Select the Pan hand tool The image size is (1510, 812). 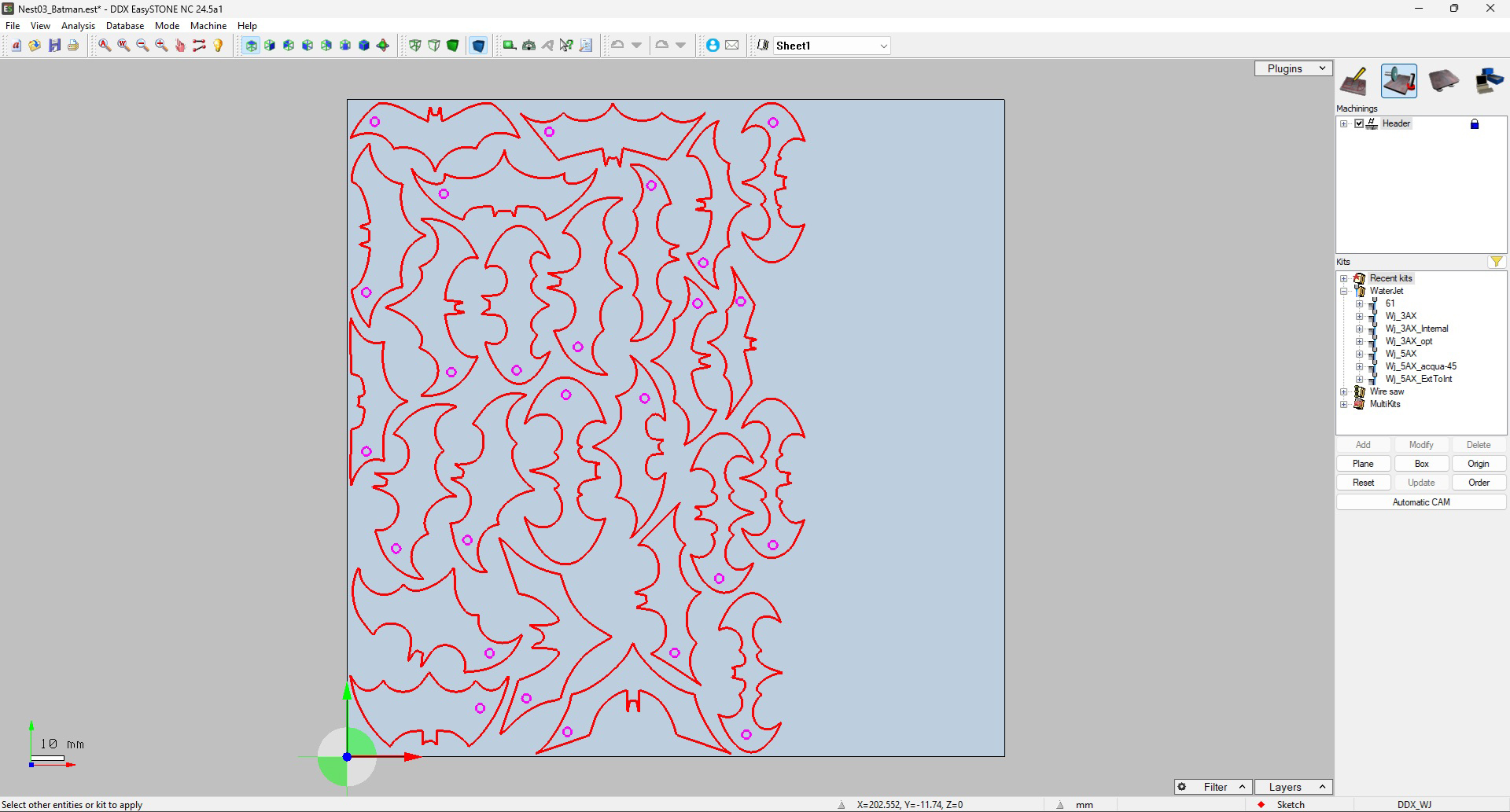click(180, 46)
